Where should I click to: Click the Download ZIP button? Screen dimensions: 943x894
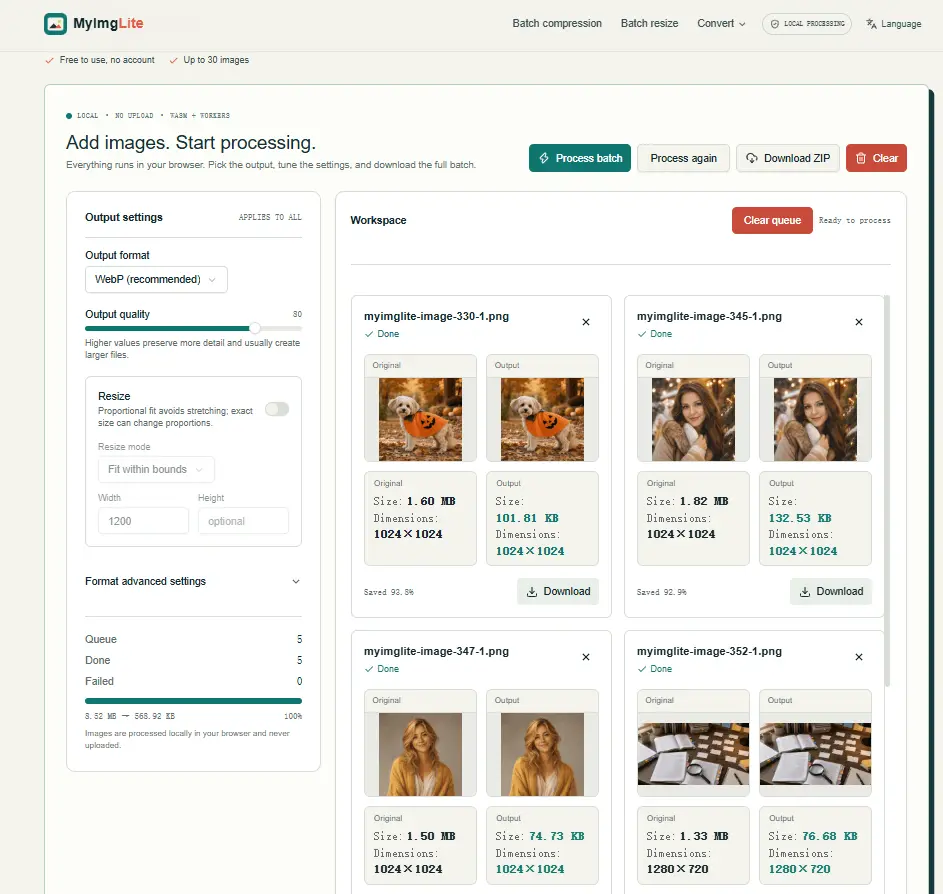pos(788,158)
